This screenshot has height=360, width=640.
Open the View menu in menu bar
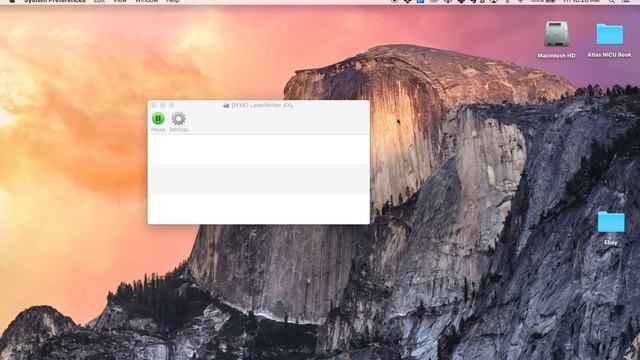tap(120, 1)
